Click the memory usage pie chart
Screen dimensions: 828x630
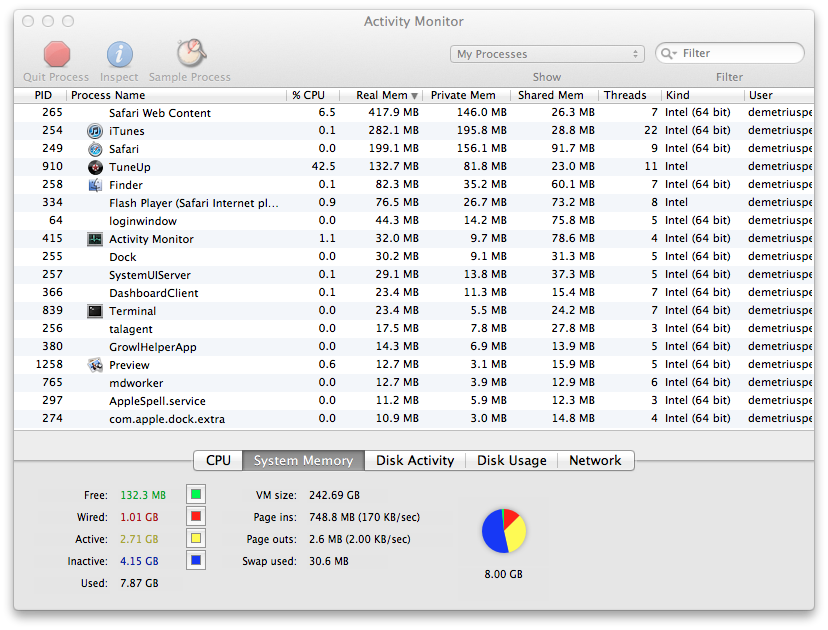[x=504, y=531]
